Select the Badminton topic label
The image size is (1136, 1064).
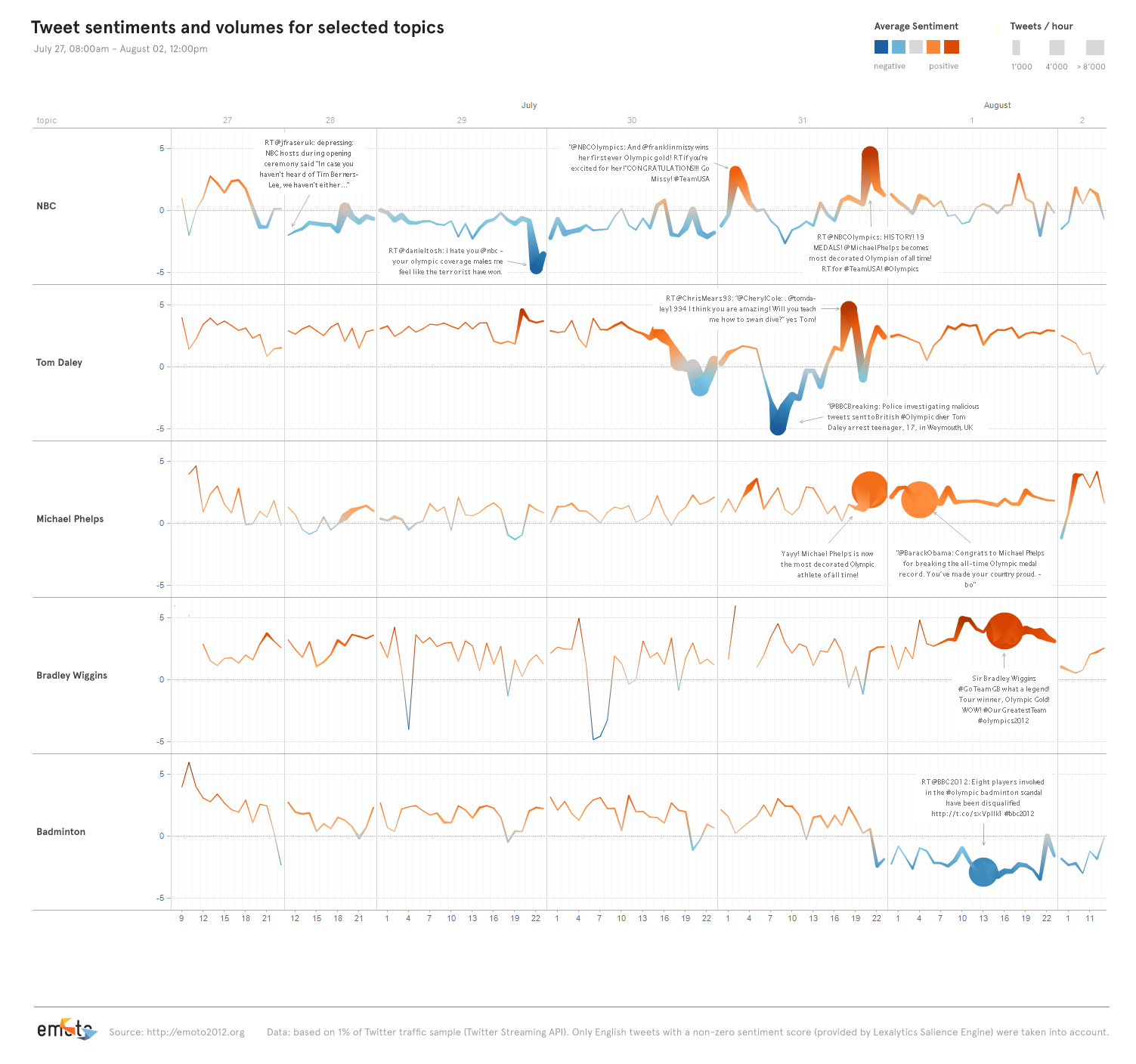click(x=60, y=832)
